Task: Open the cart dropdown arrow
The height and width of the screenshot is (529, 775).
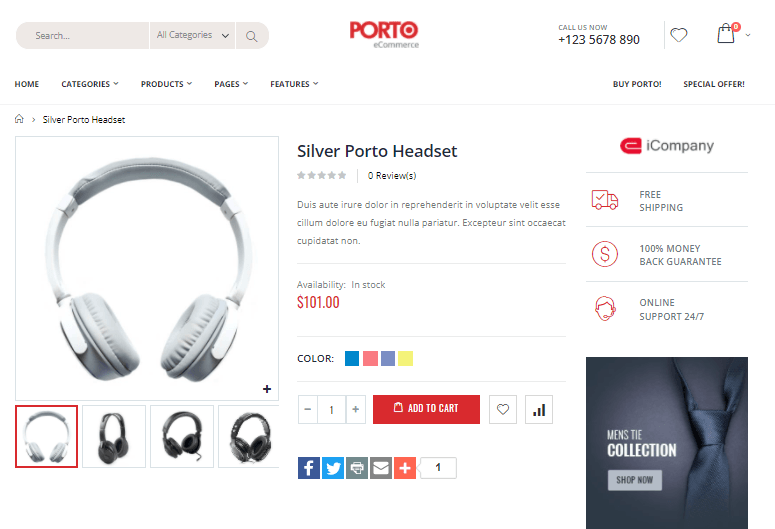Action: [748, 35]
